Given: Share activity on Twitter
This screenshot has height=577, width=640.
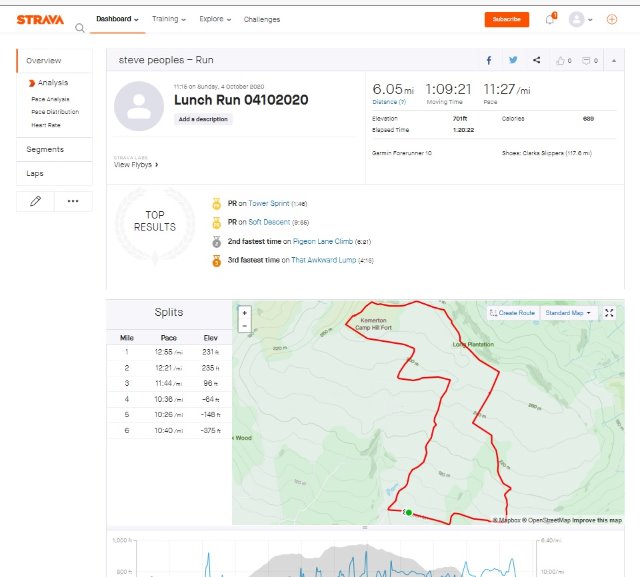Looking at the screenshot, I should coord(513,61).
